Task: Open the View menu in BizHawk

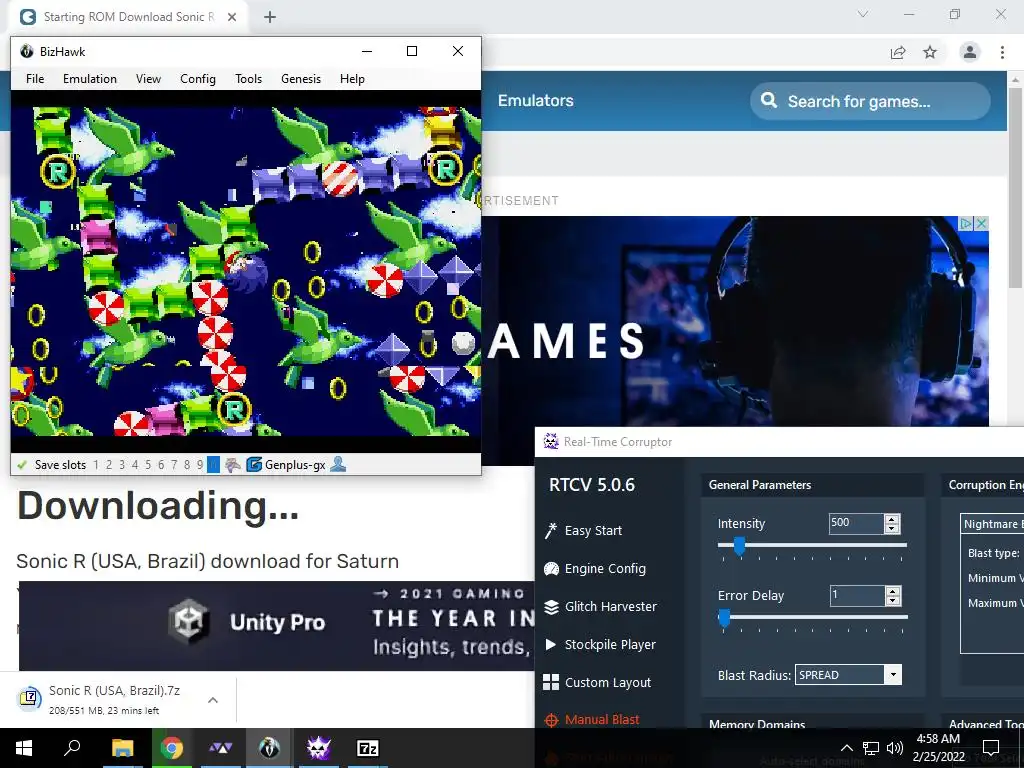Action: coord(148,79)
